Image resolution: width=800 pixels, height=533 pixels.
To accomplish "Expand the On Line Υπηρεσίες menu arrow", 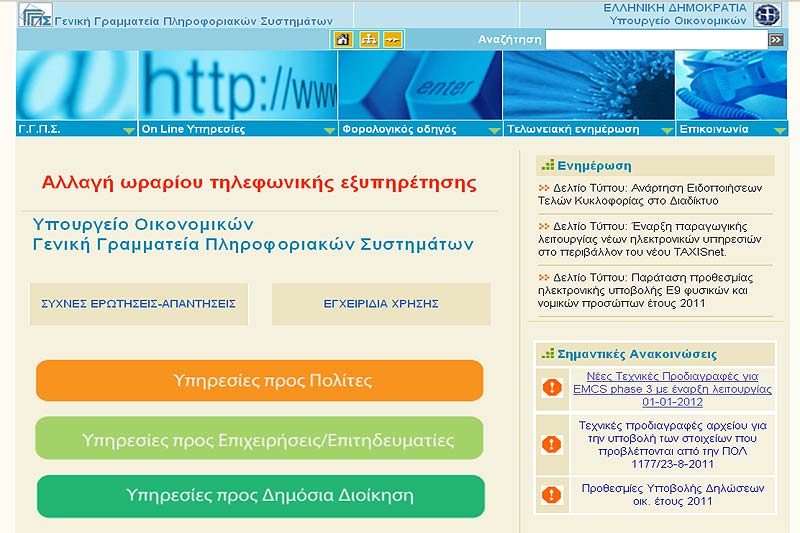I will coord(330,131).
